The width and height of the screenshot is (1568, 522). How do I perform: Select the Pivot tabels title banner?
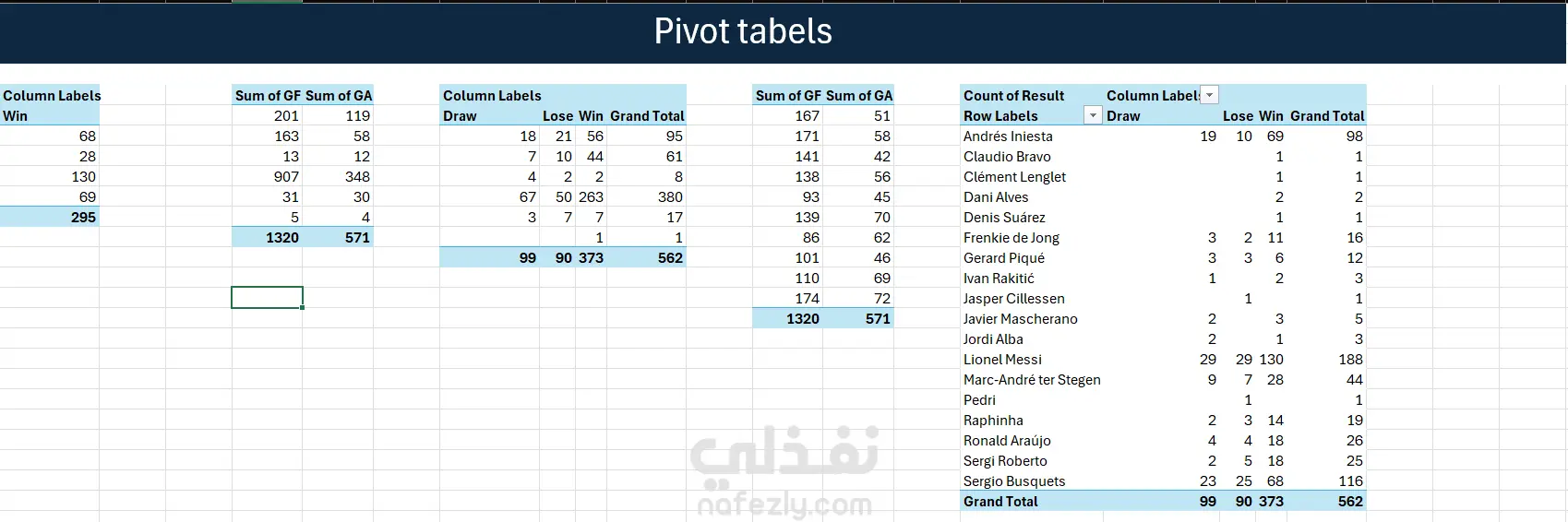[743, 31]
